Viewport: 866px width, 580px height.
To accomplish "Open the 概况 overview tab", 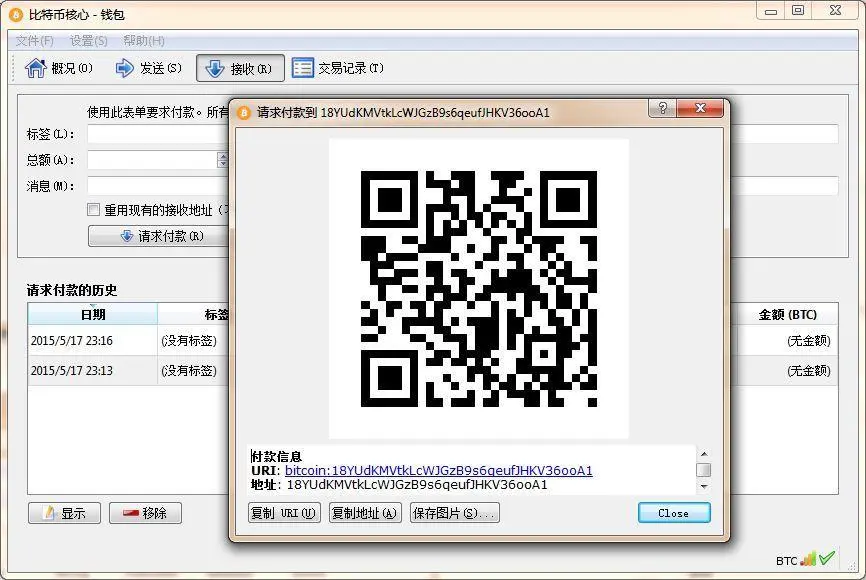I will click(59, 68).
